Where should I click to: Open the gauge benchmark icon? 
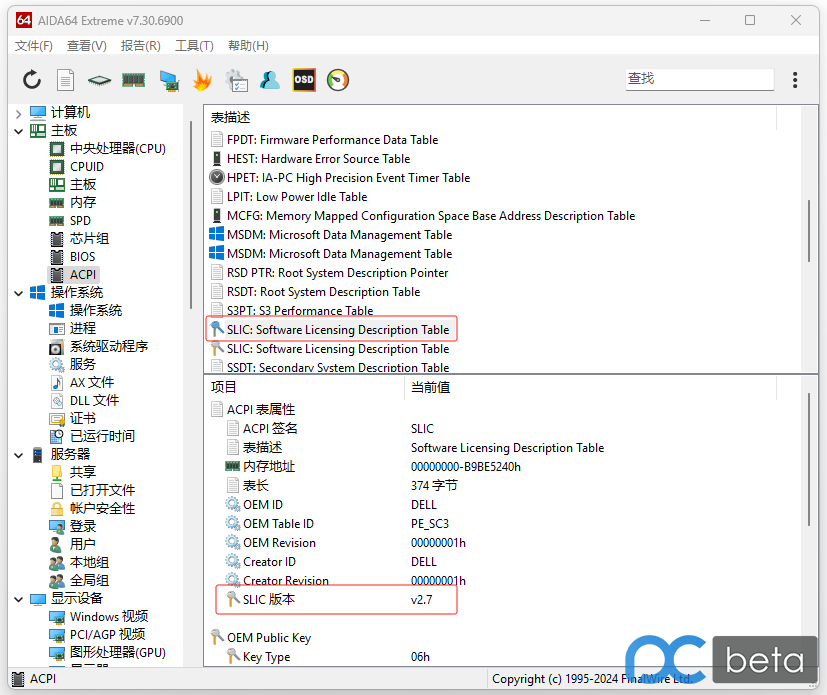tap(338, 80)
